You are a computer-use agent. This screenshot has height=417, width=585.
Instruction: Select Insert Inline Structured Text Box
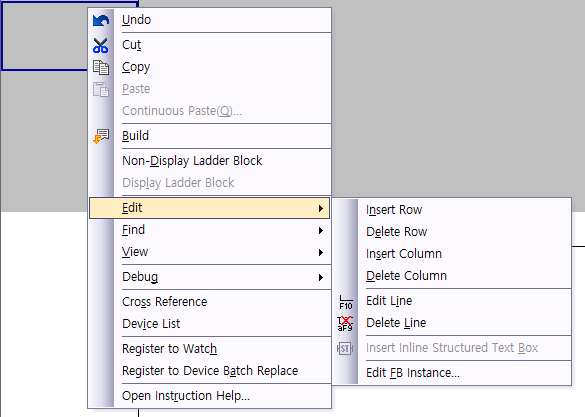pyautogui.click(x=452, y=348)
